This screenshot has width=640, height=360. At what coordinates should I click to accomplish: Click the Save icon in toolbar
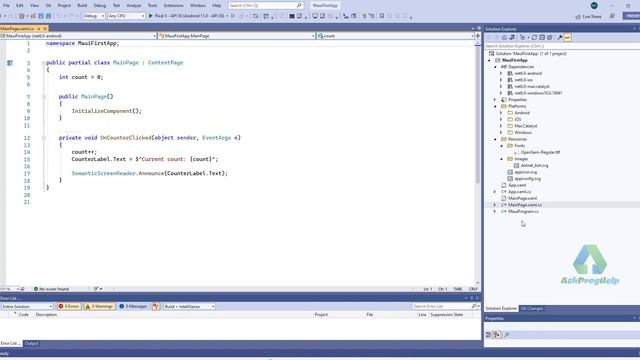(41, 16)
